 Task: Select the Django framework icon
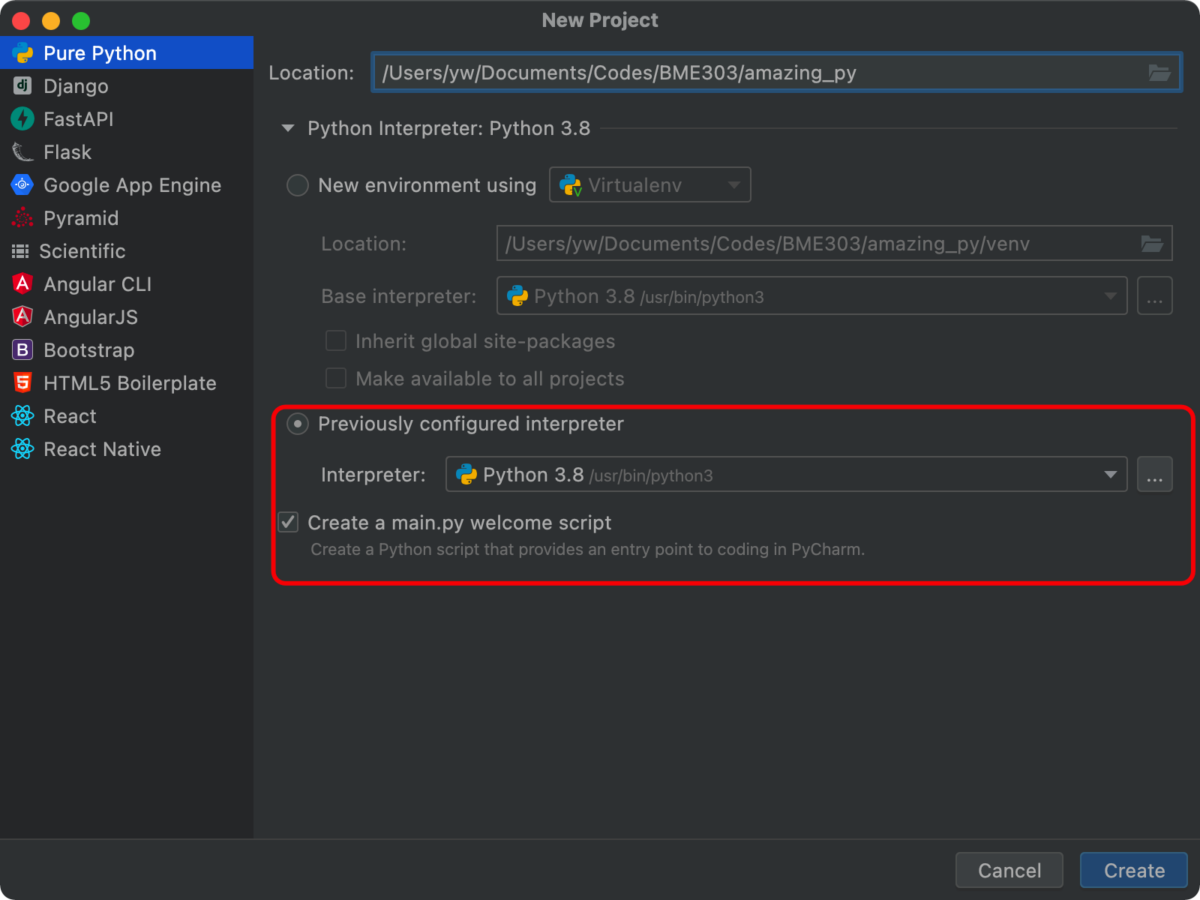pyautogui.click(x=22, y=86)
